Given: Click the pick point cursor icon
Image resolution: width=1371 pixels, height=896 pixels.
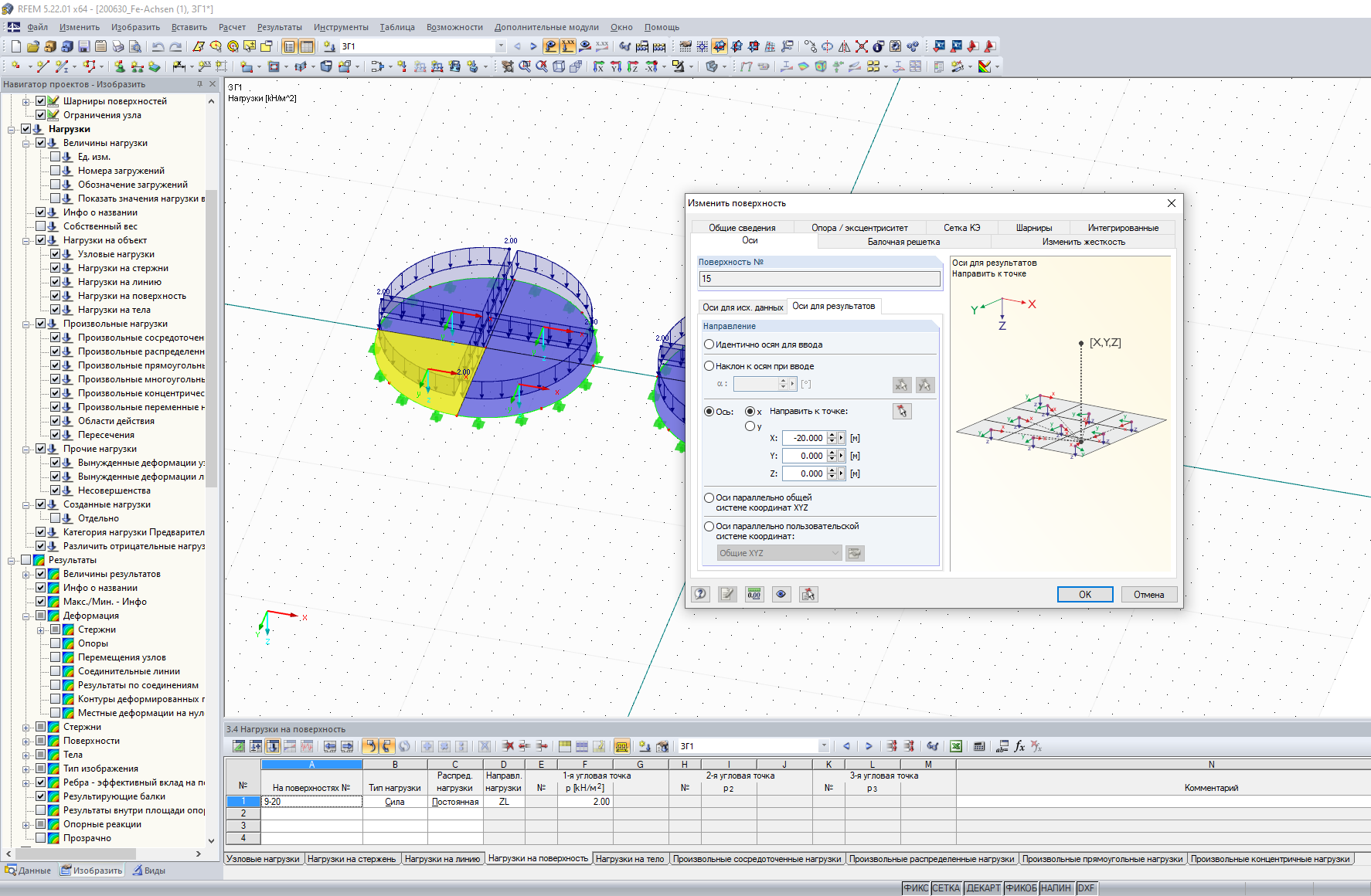Looking at the screenshot, I should tap(902, 412).
